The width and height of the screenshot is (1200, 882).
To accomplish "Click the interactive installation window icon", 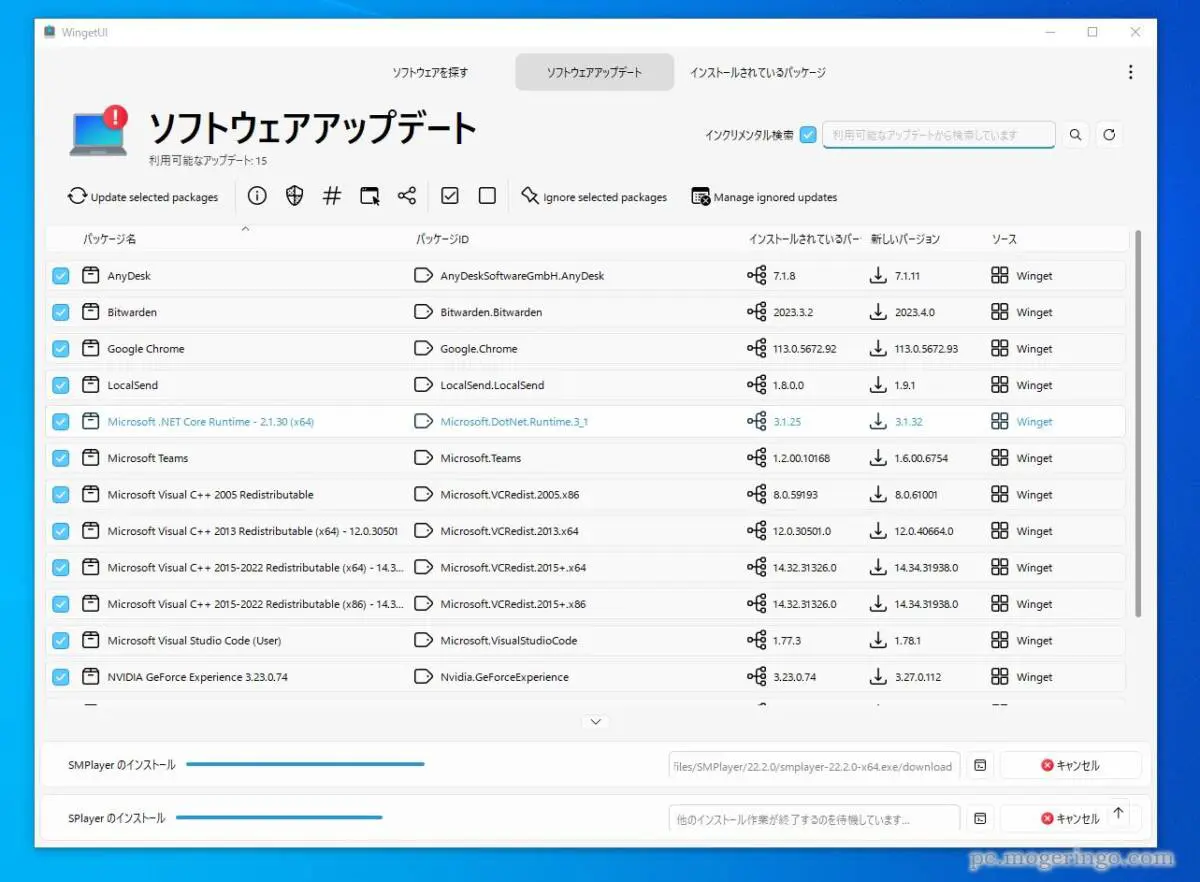I will [370, 196].
